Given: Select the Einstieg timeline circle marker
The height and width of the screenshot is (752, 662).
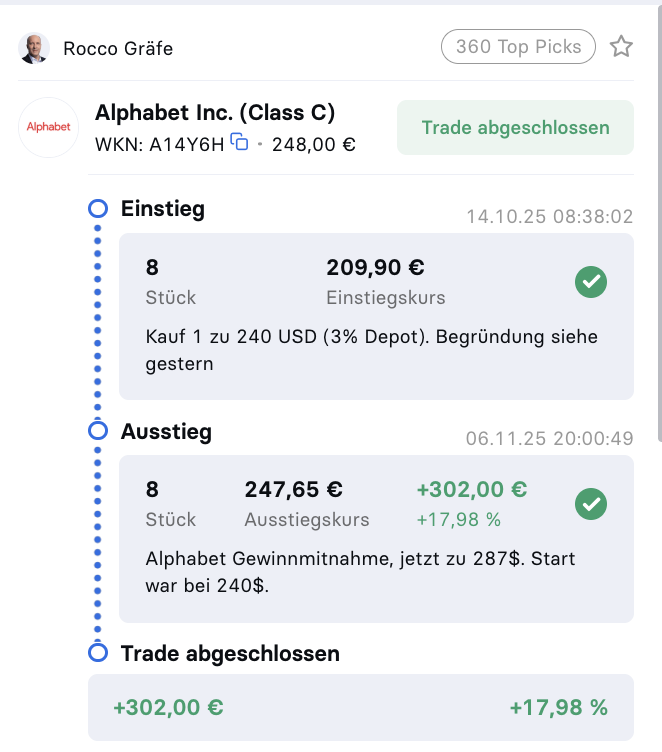Looking at the screenshot, I should coord(98,209).
